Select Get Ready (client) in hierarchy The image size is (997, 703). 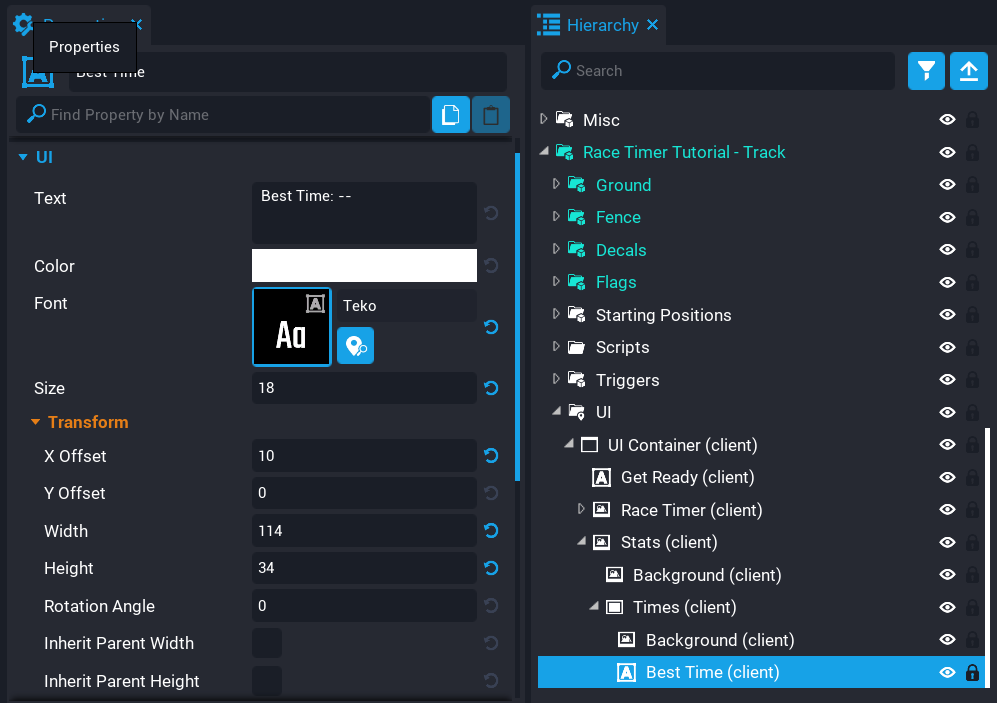(687, 477)
